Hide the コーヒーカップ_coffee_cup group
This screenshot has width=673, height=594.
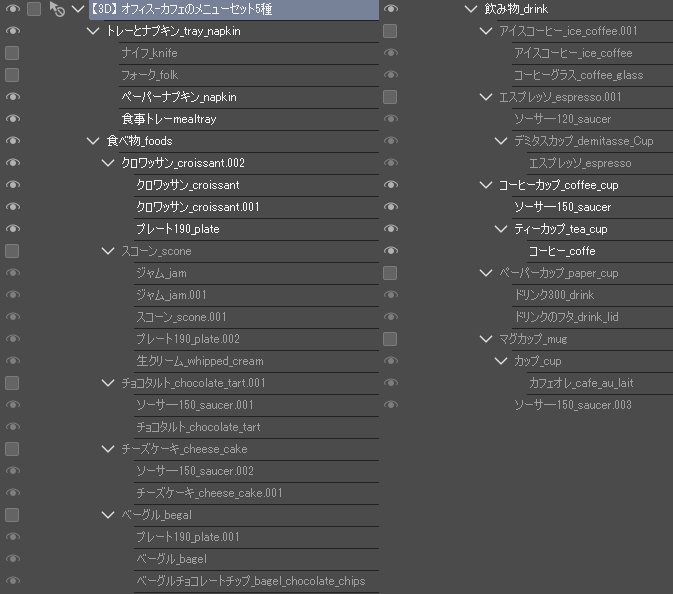pyautogui.click(x=391, y=185)
